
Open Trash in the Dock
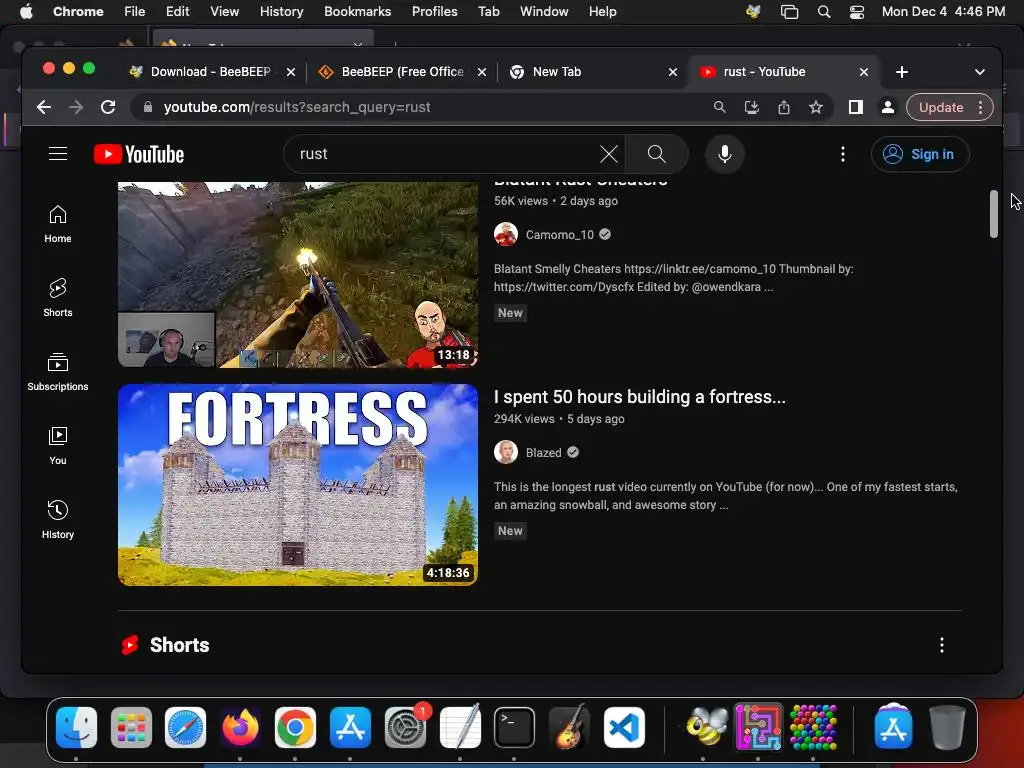(948, 727)
